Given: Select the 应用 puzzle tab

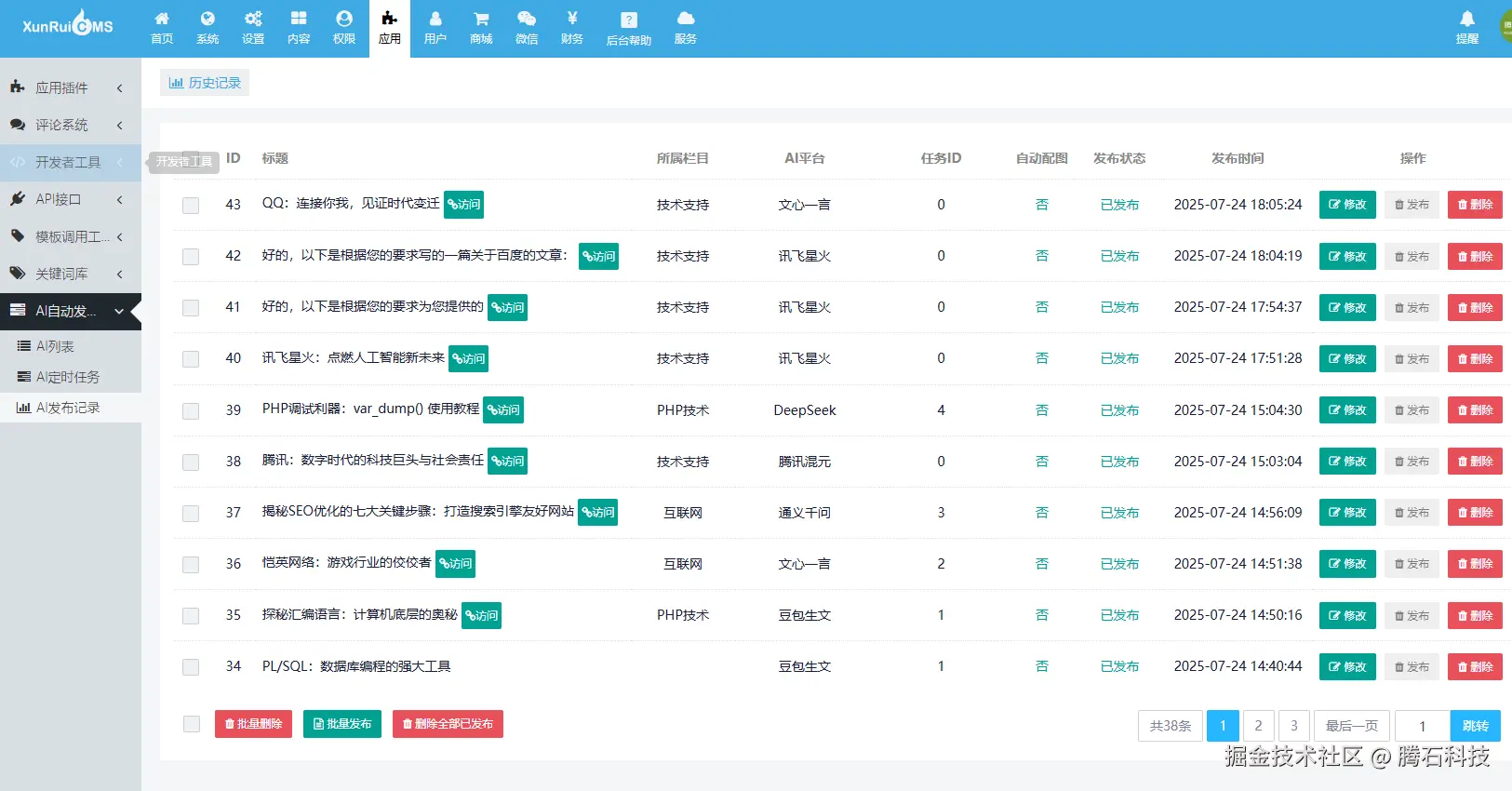Looking at the screenshot, I should click(x=390, y=28).
